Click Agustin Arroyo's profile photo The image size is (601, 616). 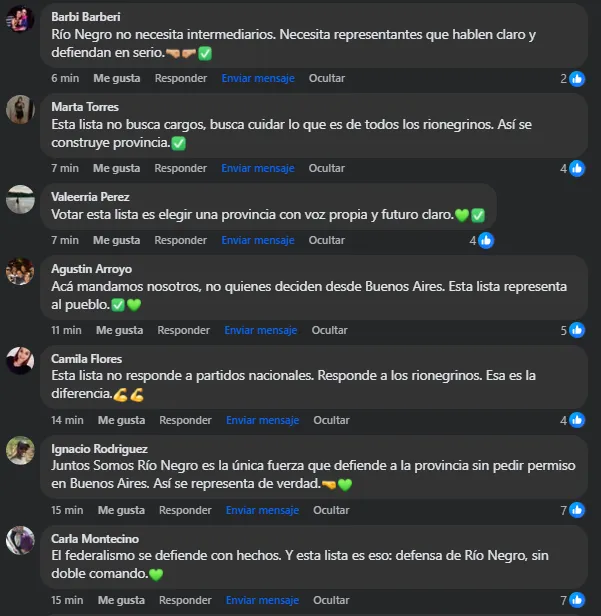[20, 271]
